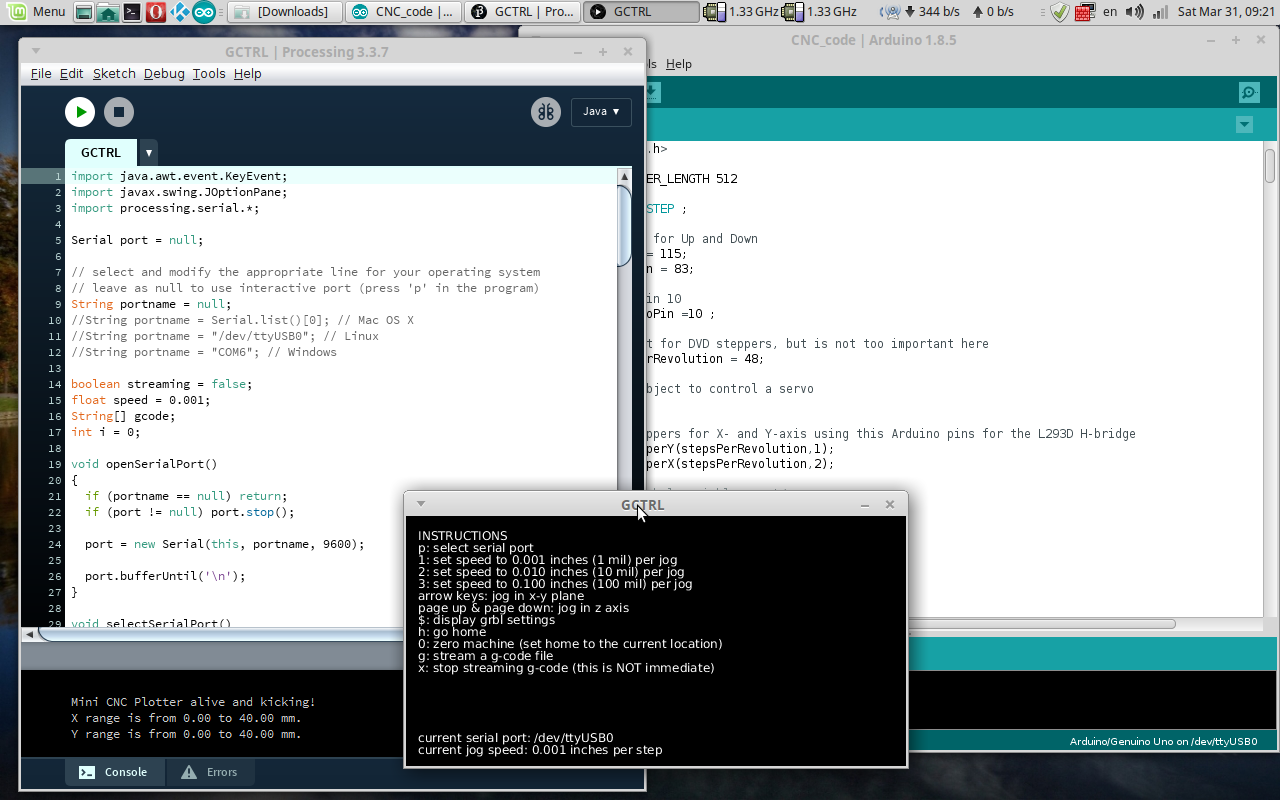The width and height of the screenshot is (1280, 800).
Task: Open the Arduino Serial Monitor icon
Action: coord(1248,93)
